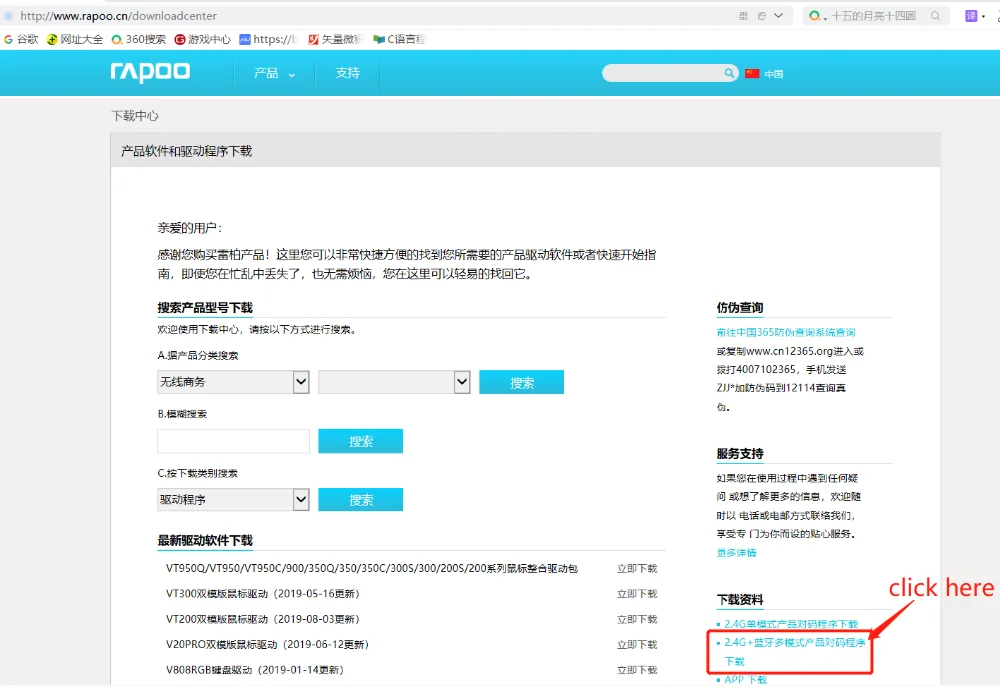Open the 支持 menu in header
This screenshot has height=689, width=1000.
point(348,73)
